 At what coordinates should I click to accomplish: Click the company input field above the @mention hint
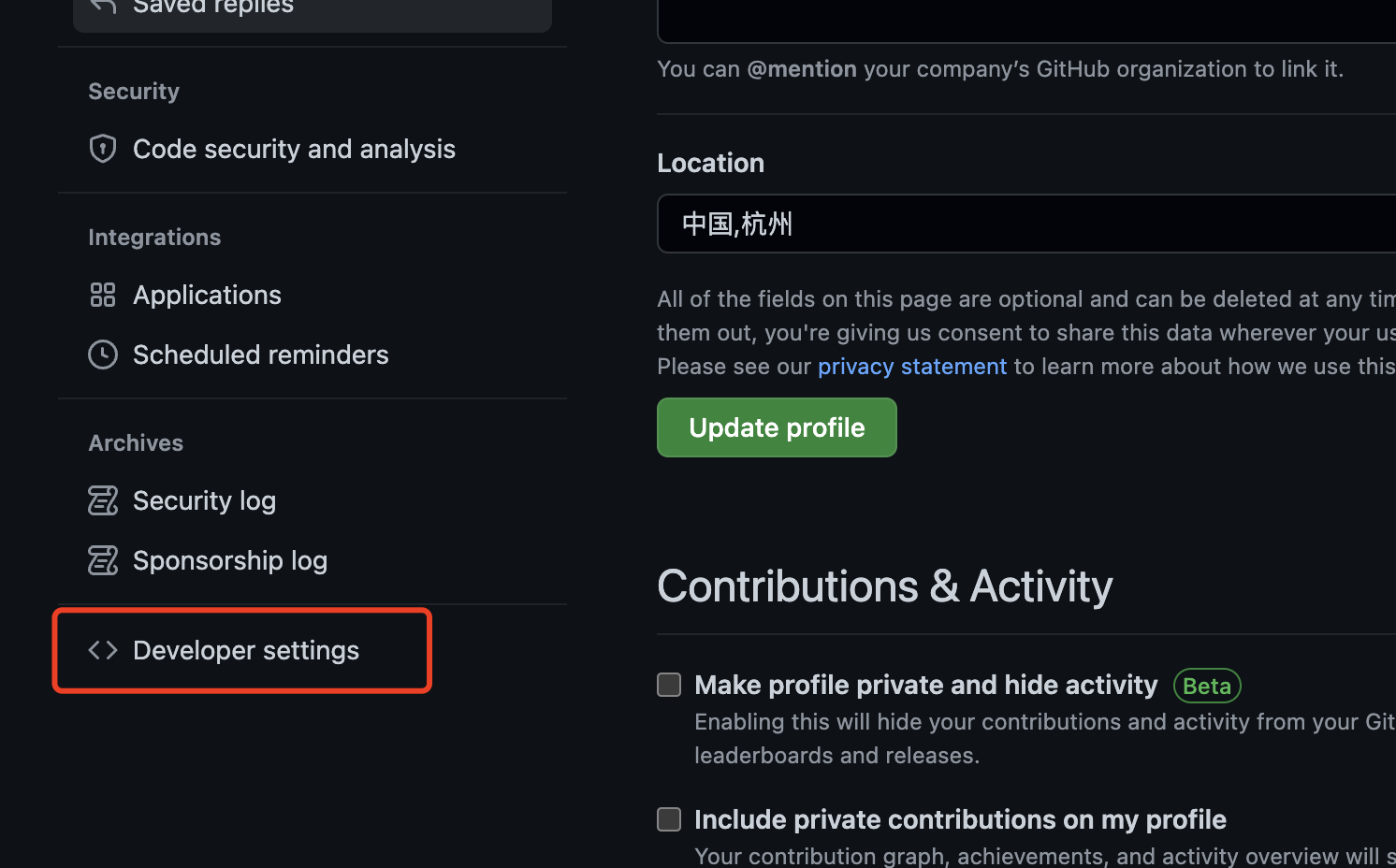[1026, 21]
